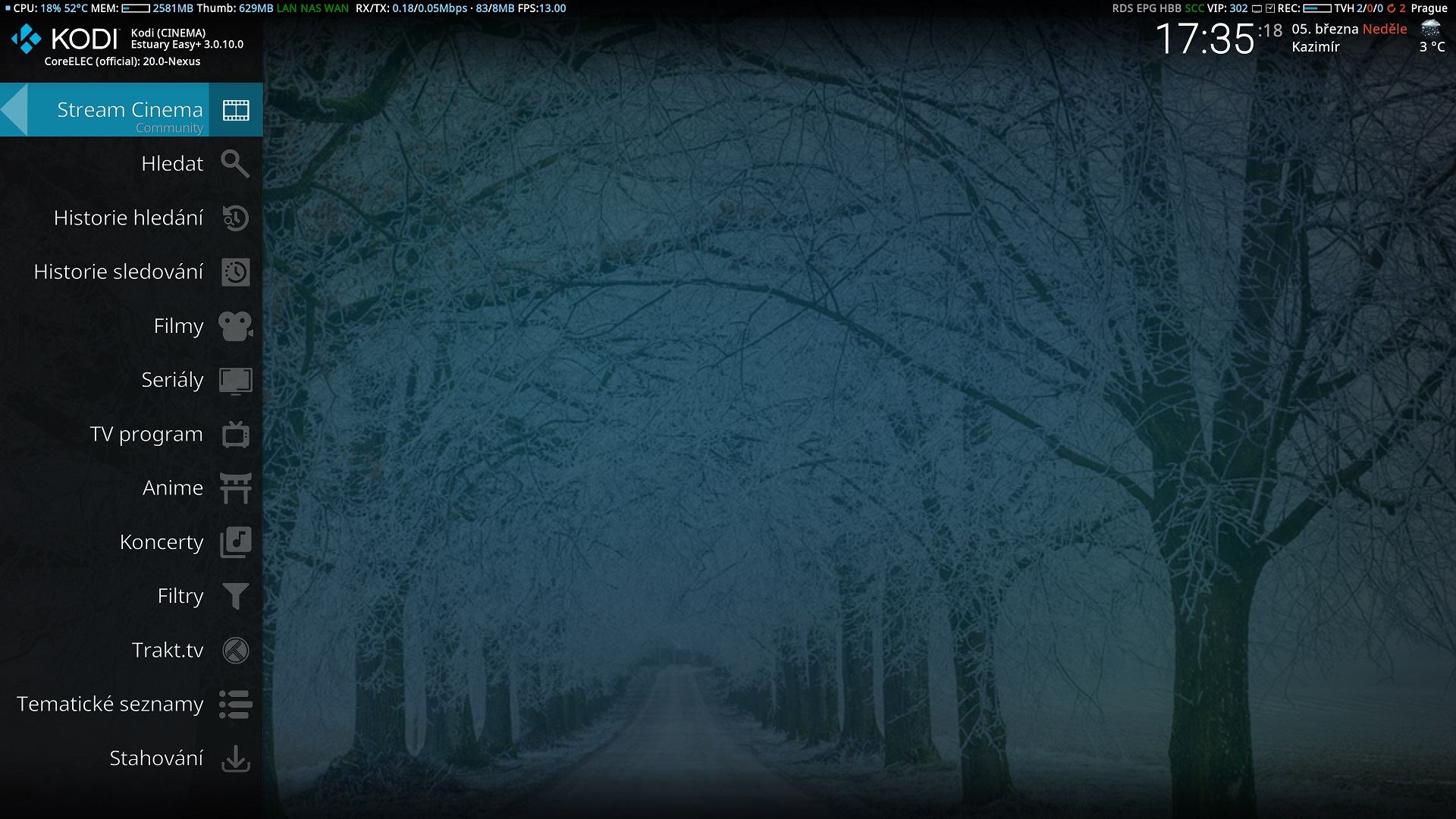This screenshot has width=1456, height=819.
Task: Click the Trakt.tv logo icon
Action: [235, 651]
